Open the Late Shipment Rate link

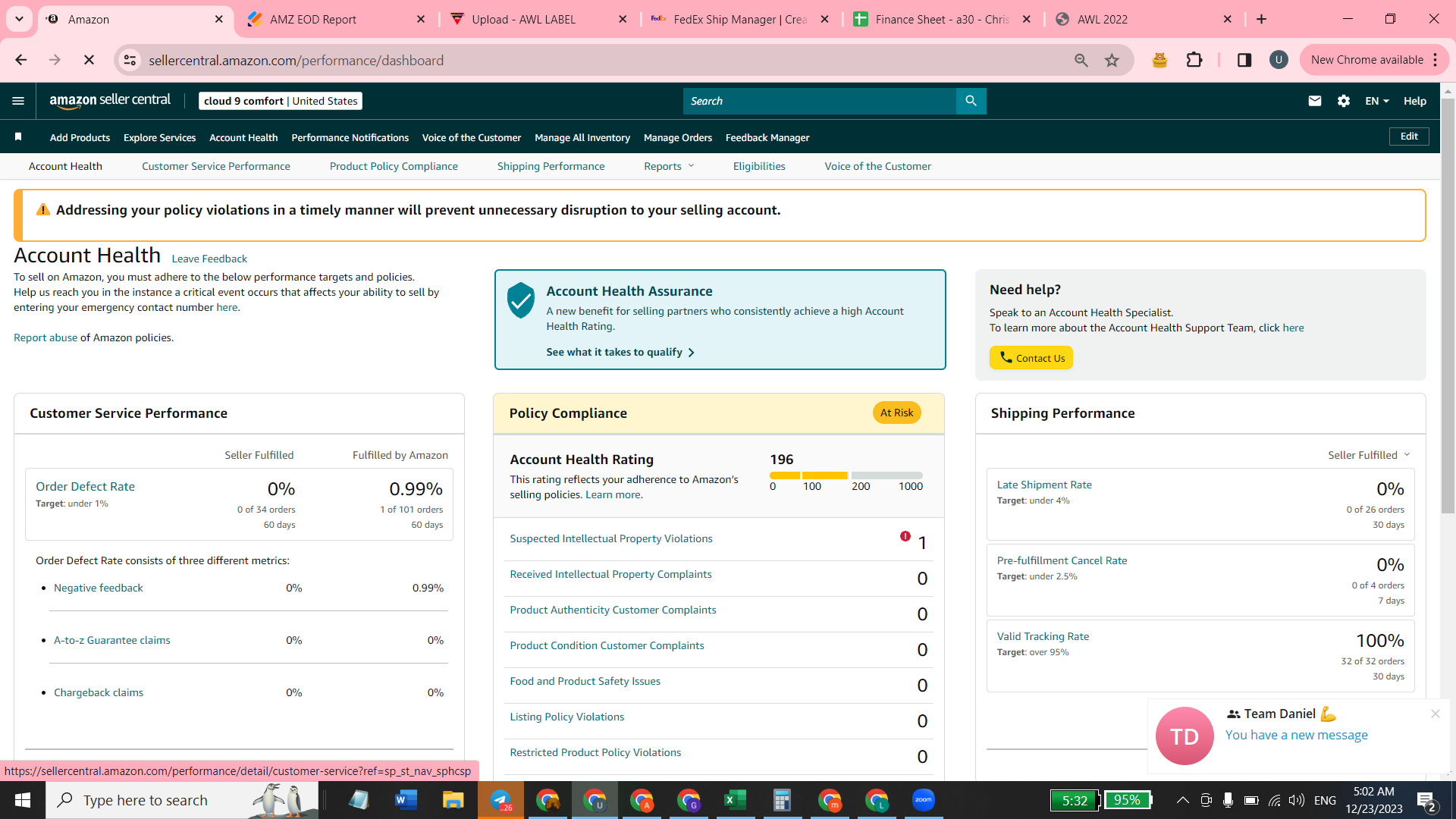[x=1044, y=485]
